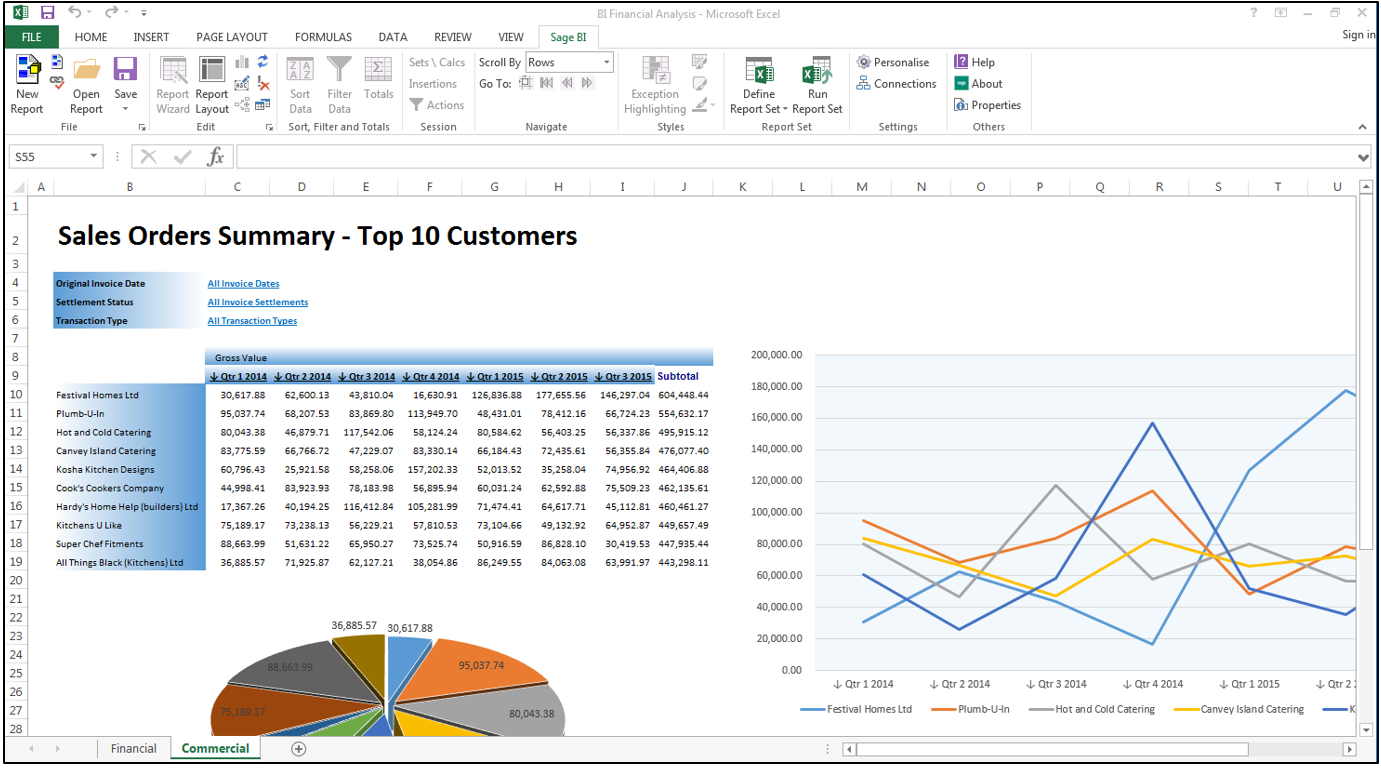Collapse the ribbon with the chevron
1381x769 pixels.
1362,127
